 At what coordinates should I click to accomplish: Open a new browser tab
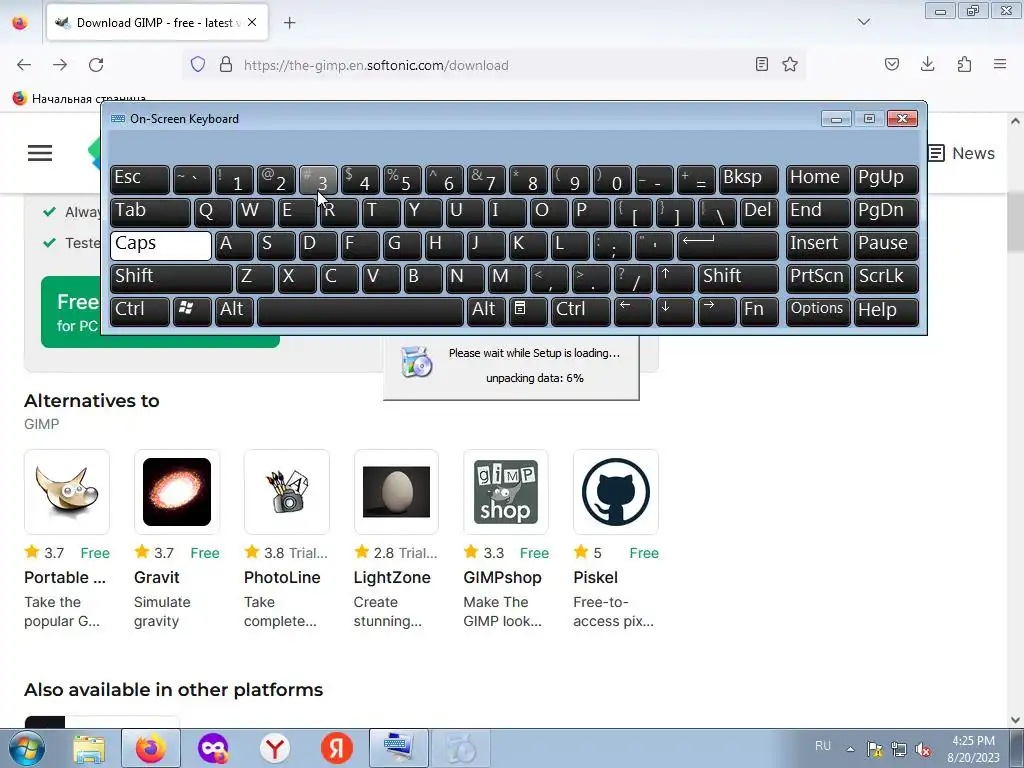pos(289,23)
